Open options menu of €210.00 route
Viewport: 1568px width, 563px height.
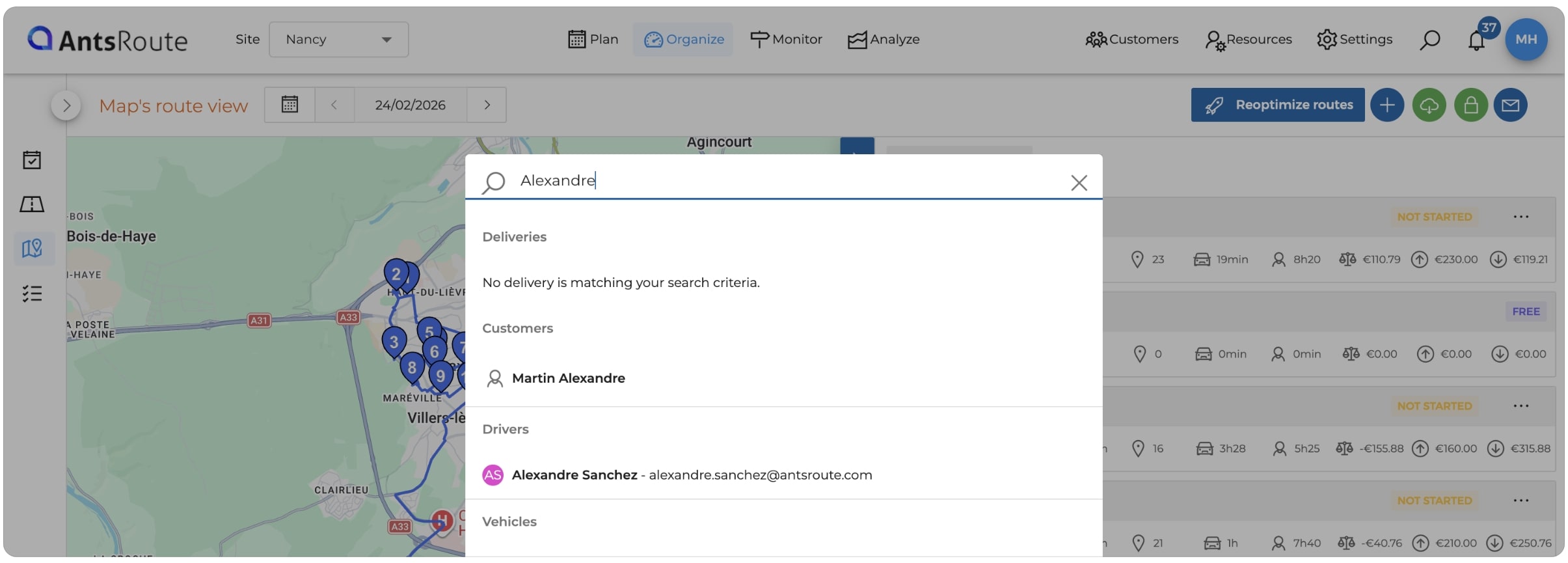[x=1521, y=501]
